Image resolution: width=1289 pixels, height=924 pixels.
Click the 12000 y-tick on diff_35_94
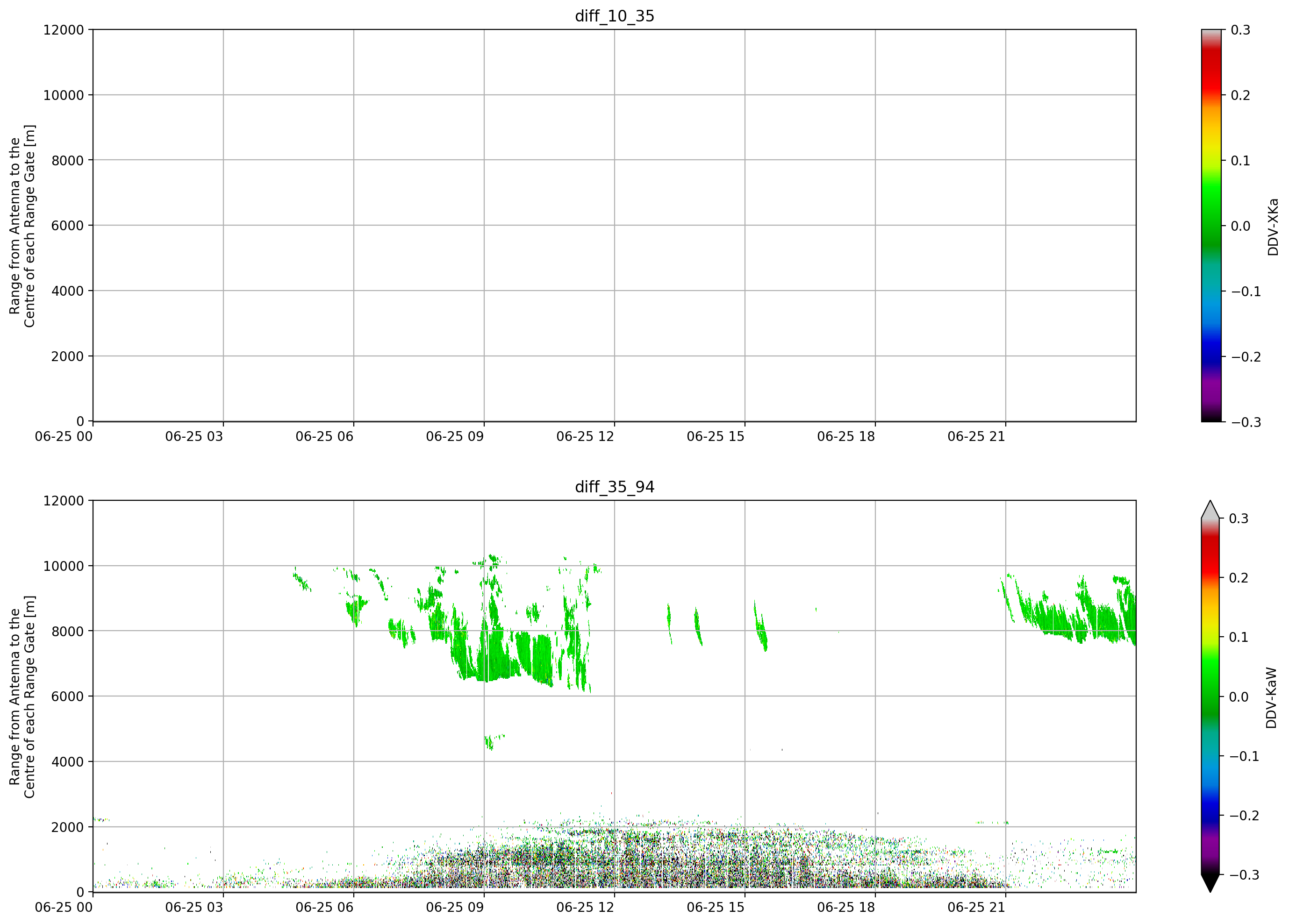[64, 500]
